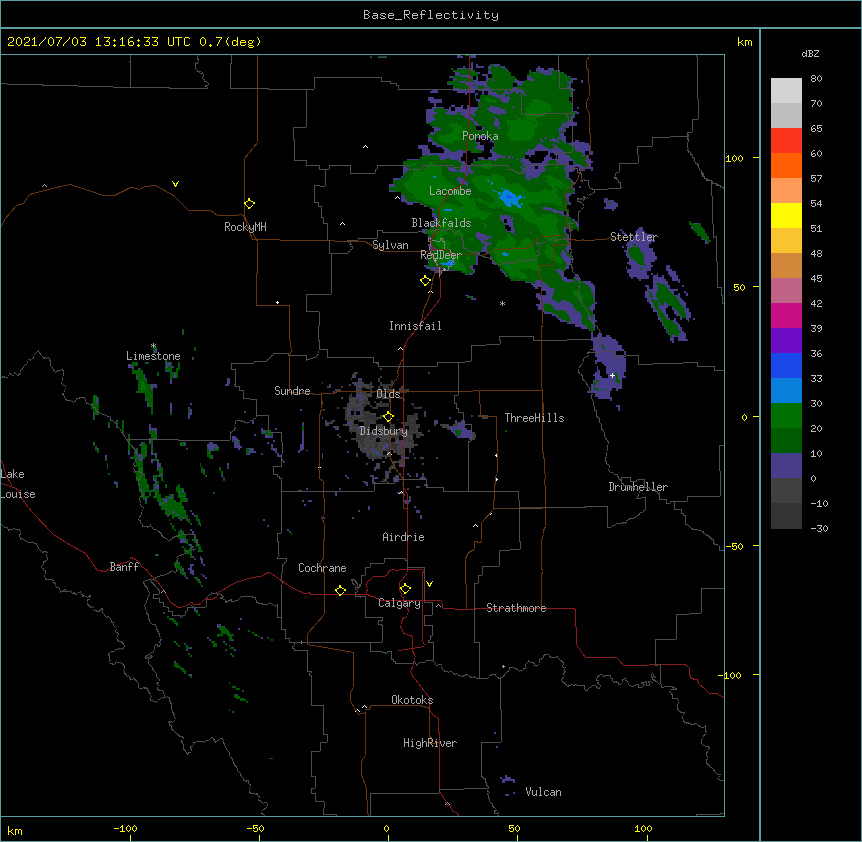Image resolution: width=862 pixels, height=842 pixels.
Task: Select the yellow diamond marker just south of RedDeer
Action: pyautogui.click(x=426, y=281)
